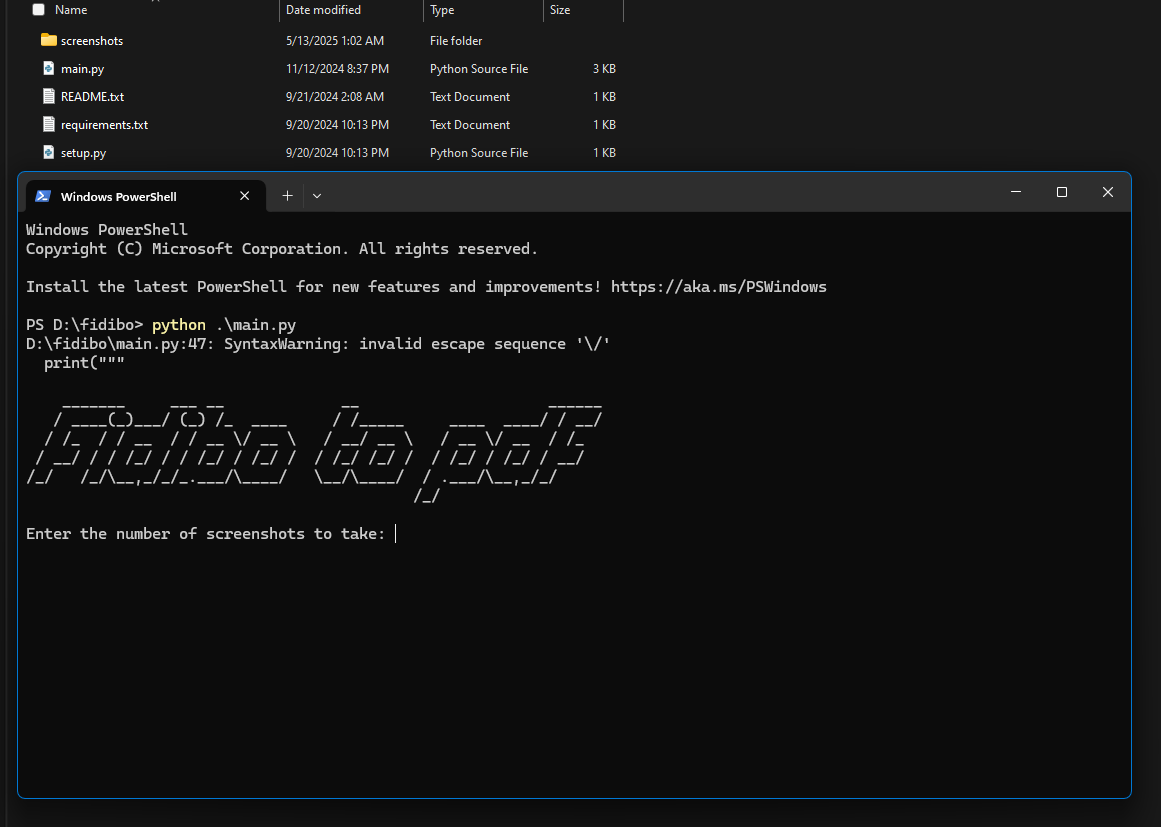Click the text document icon beside requirements.txt
This screenshot has height=827, width=1161.
[48, 124]
